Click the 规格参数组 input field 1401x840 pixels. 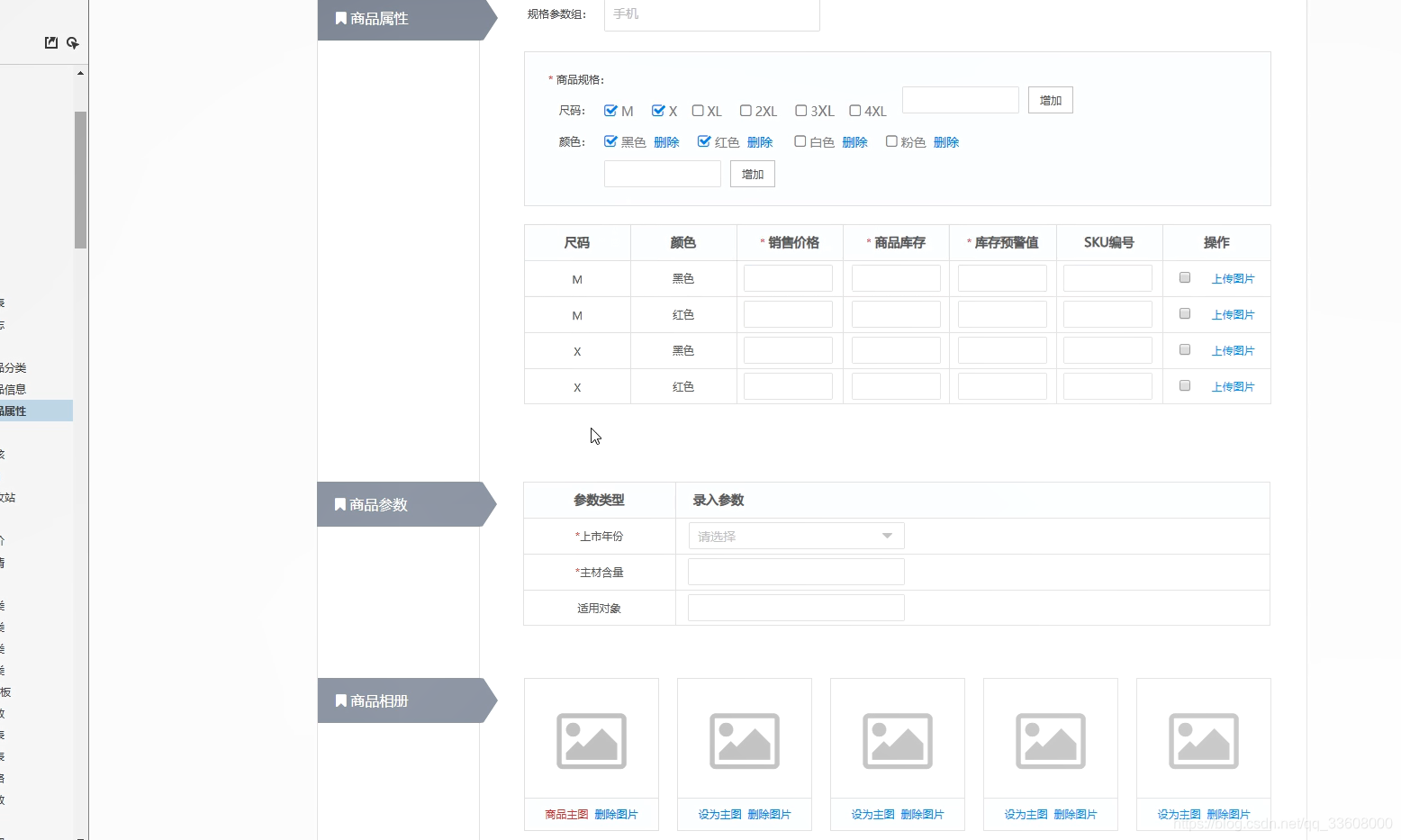711,14
